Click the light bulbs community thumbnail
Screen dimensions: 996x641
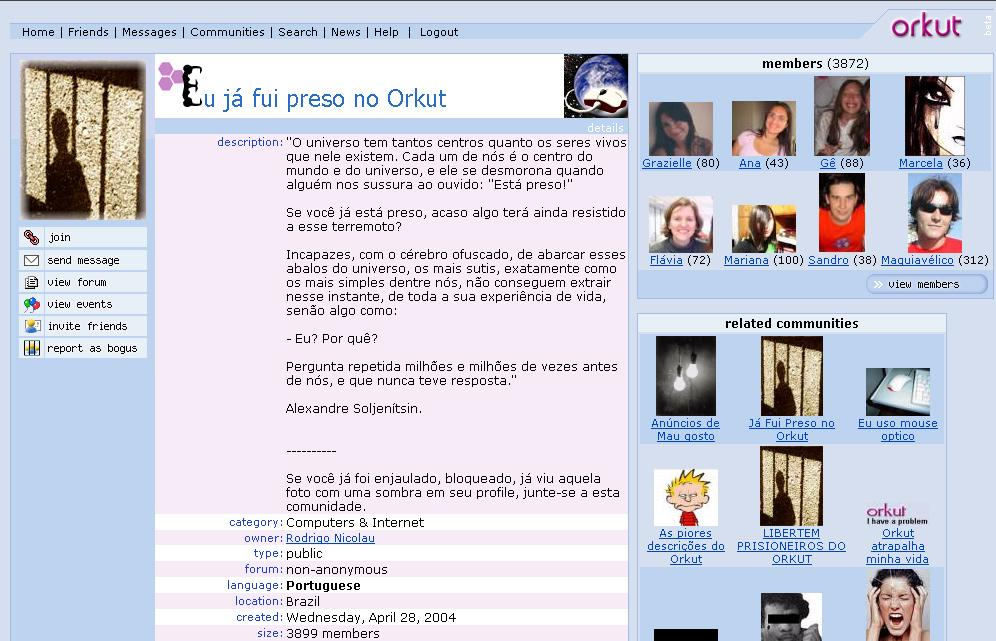pos(685,376)
